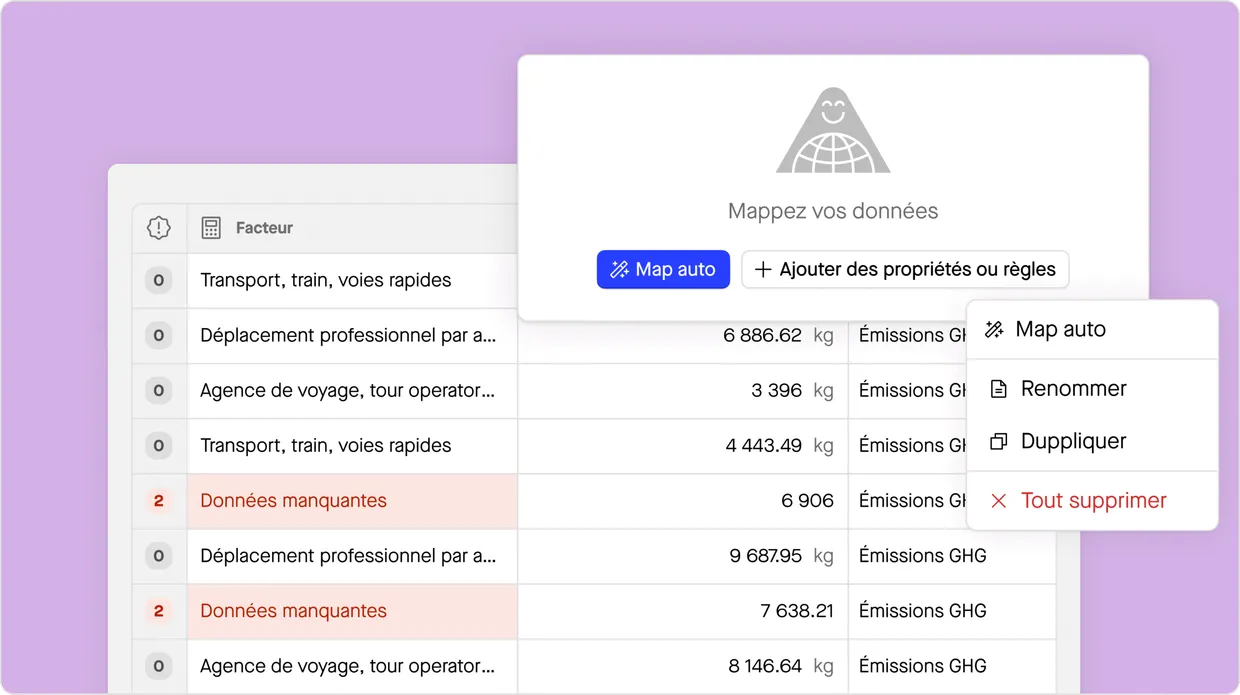
Task: Click the document icon next to Renommer
Action: point(997,389)
